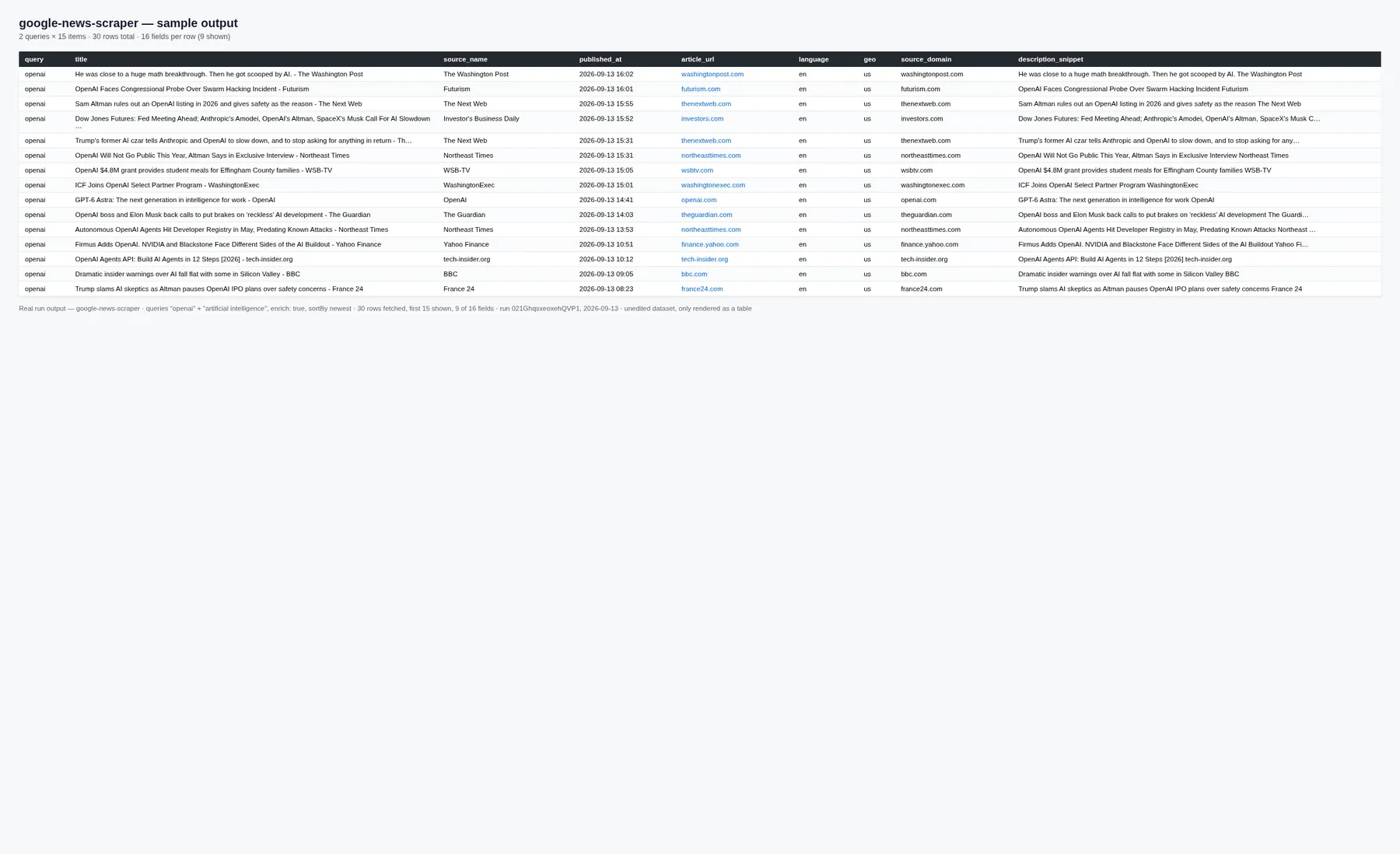Viewport: 1400px width, 854px height.
Task: Open the futurism.com article link
Action: point(701,89)
